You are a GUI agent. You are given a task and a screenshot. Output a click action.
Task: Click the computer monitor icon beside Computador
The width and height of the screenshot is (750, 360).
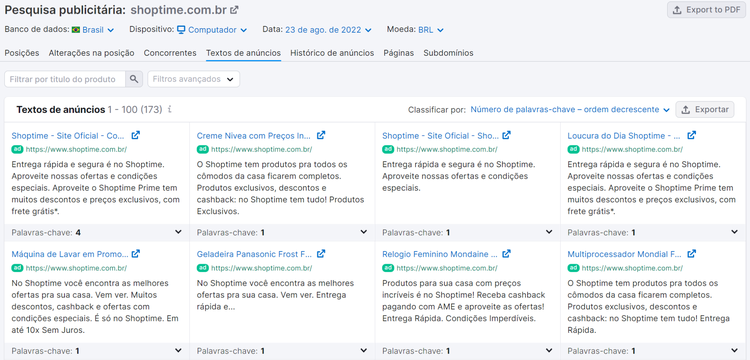coord(181,30)
